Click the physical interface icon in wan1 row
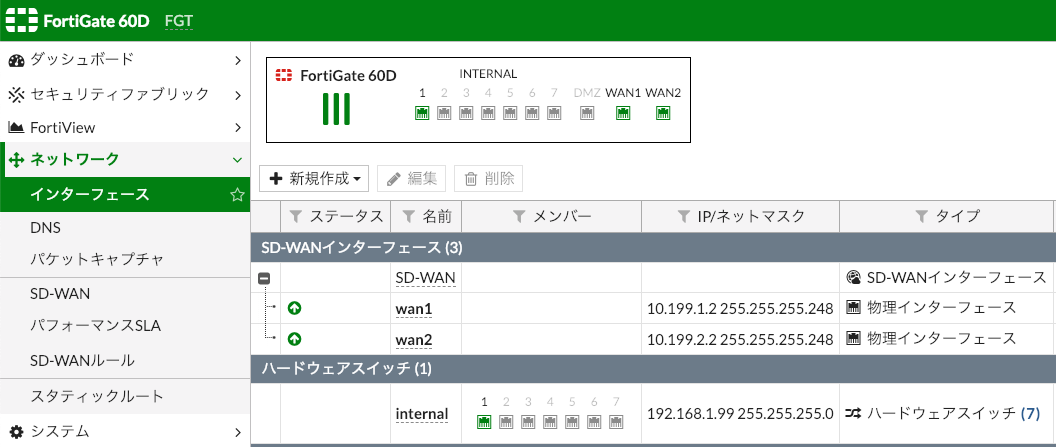1056x447 pixels. pyautogui.click(x=853, y=308)
